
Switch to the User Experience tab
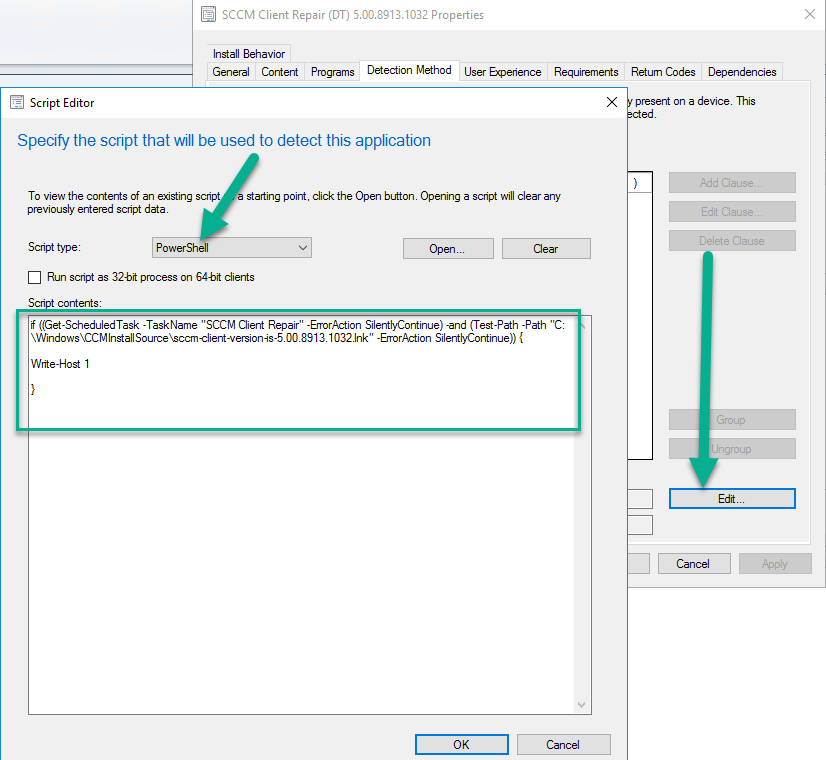(x=503, y=72)
